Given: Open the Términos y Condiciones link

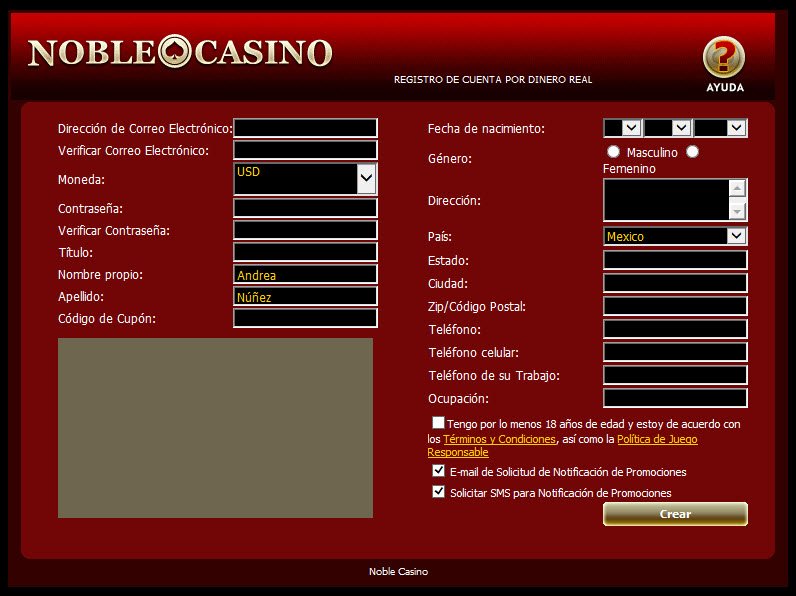Looking at the screenshot, I should (500, 439).
